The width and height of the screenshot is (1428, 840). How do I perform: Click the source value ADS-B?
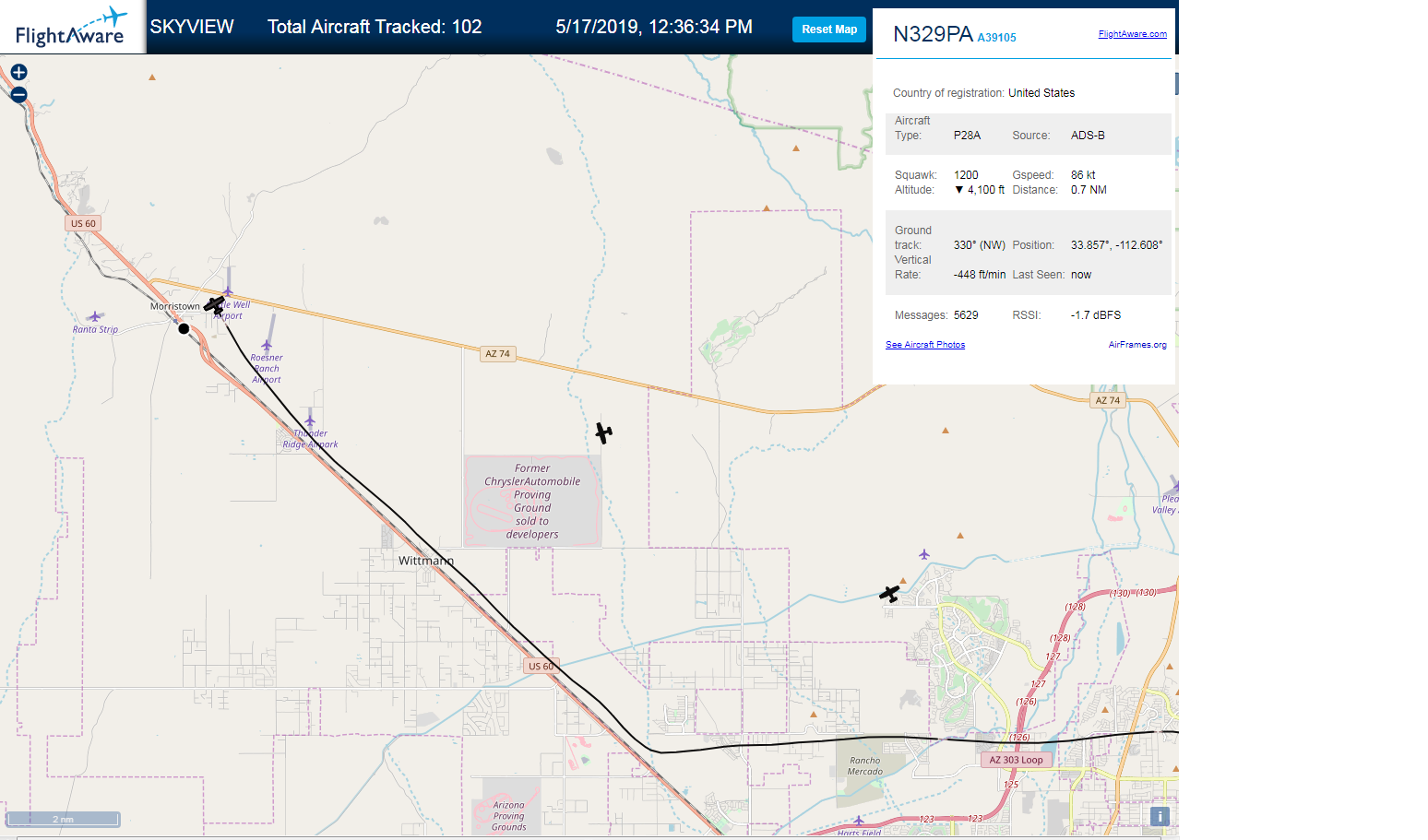(x=1088, y=136)
